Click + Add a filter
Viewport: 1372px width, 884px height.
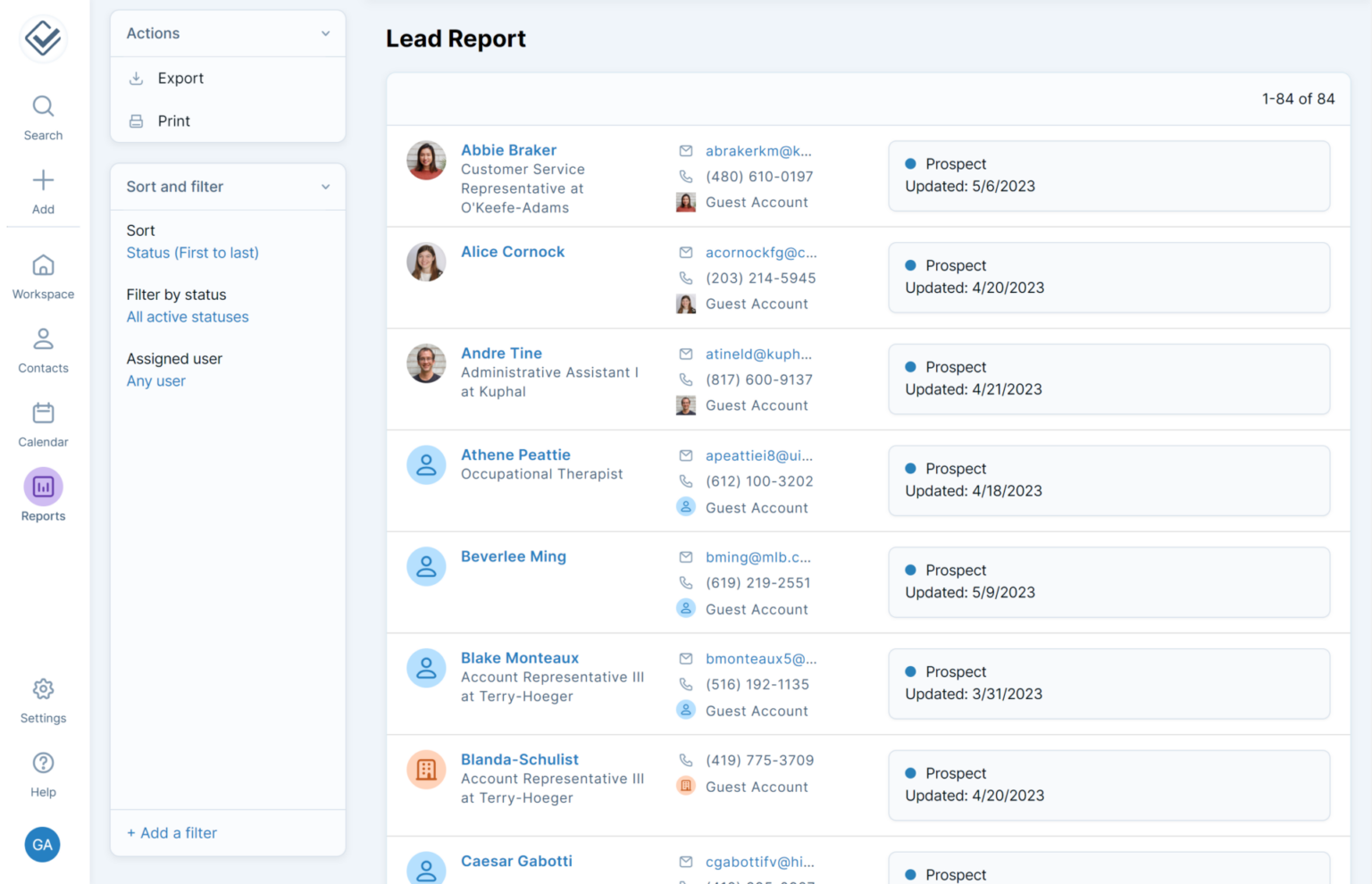click(171, 832)
